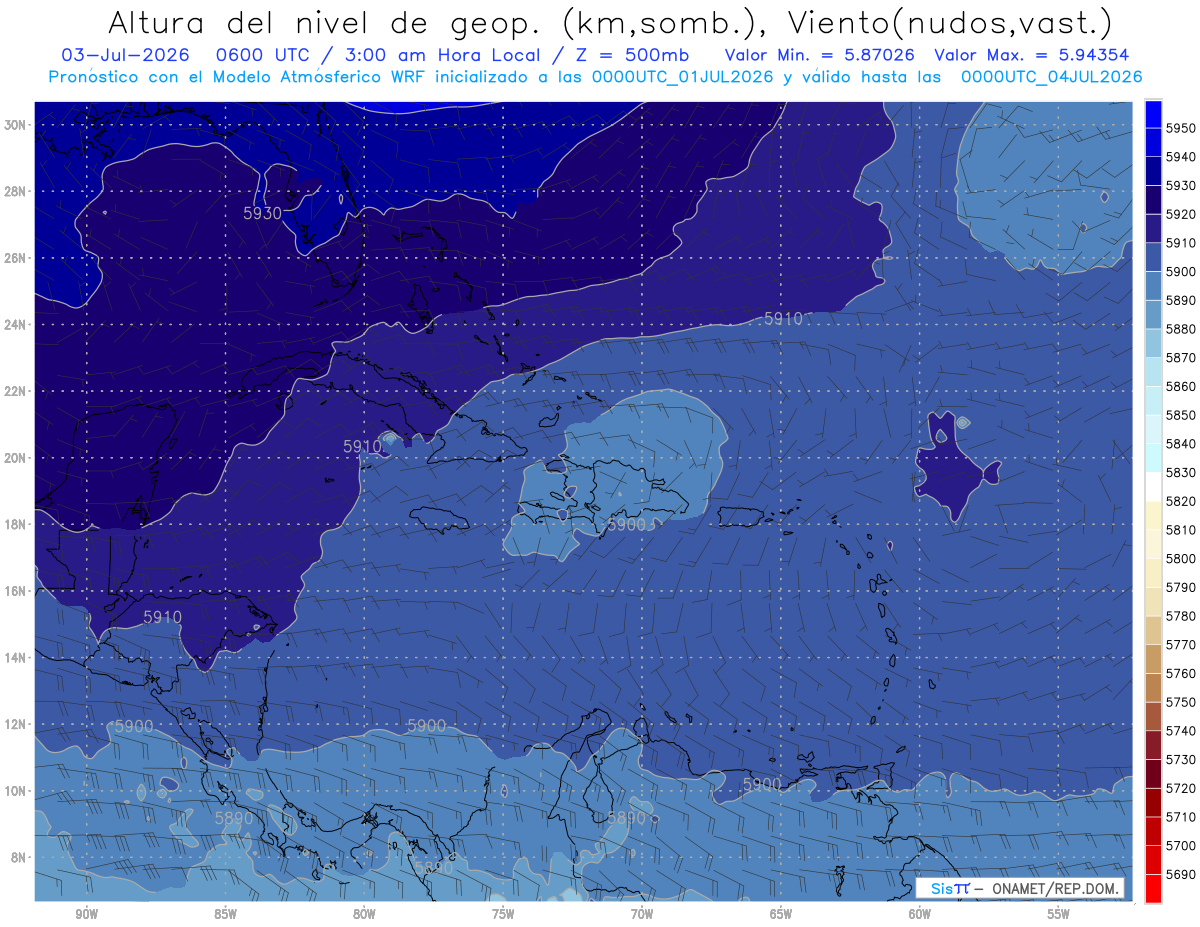
Task: Click the 55W longitude label
Action: [x=1059, y=914]
